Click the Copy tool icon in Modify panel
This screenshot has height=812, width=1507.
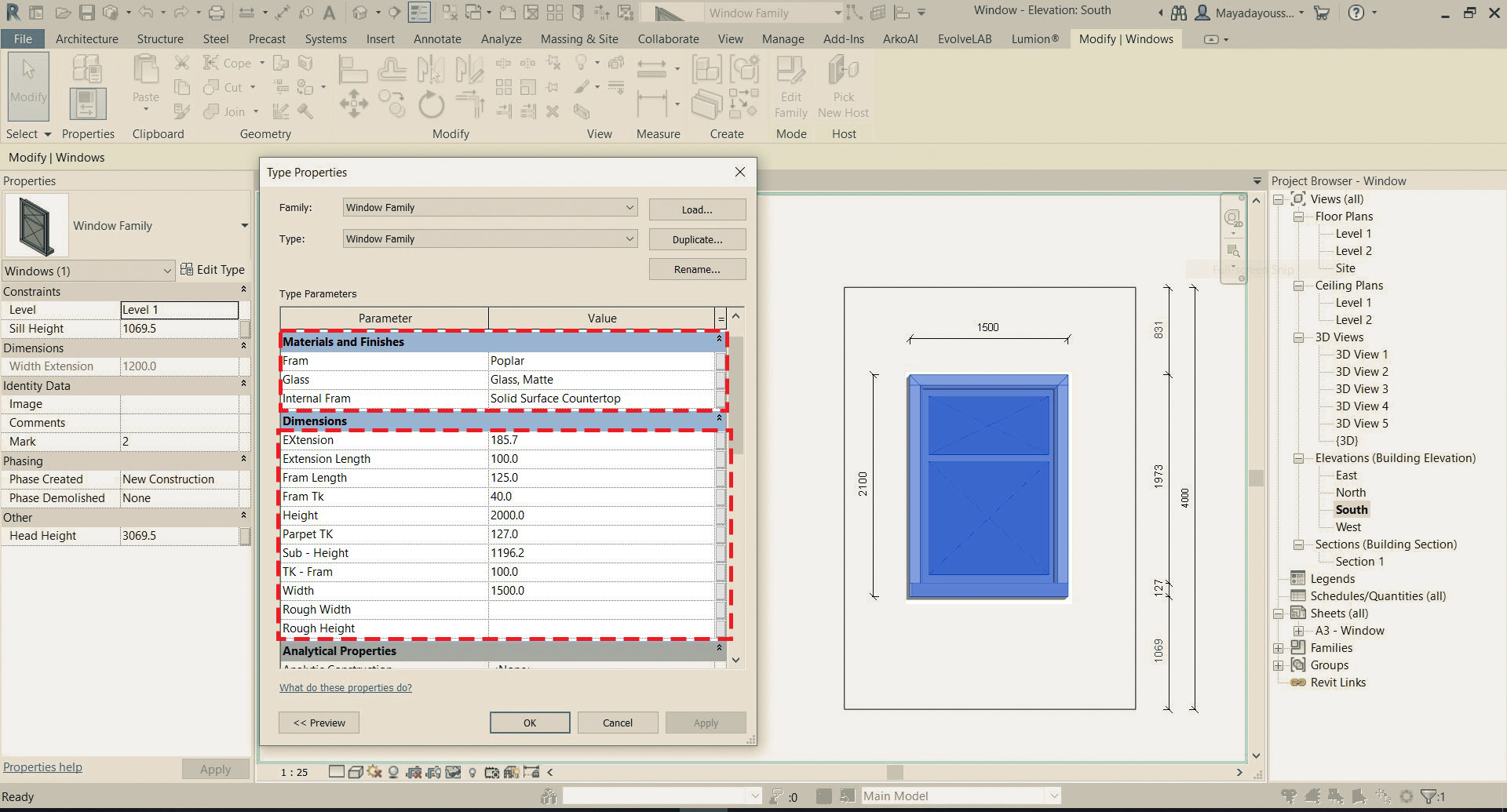point(391,104)
